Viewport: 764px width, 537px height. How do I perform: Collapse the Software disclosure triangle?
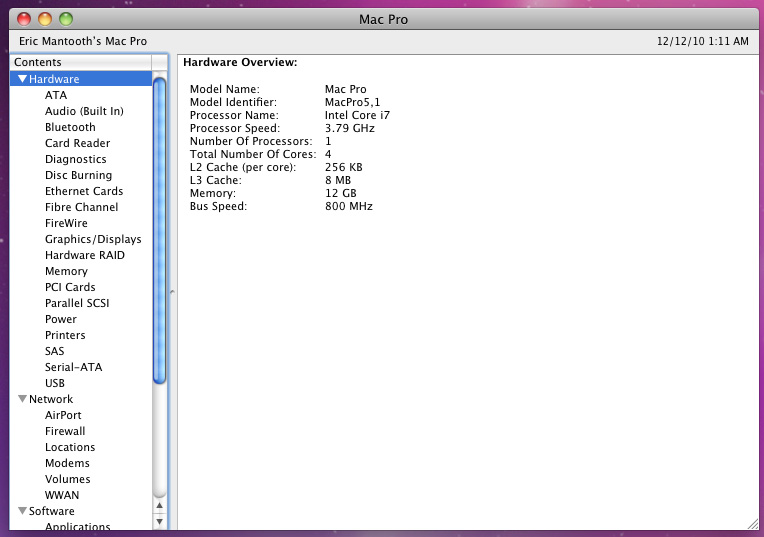pos(22,511)
